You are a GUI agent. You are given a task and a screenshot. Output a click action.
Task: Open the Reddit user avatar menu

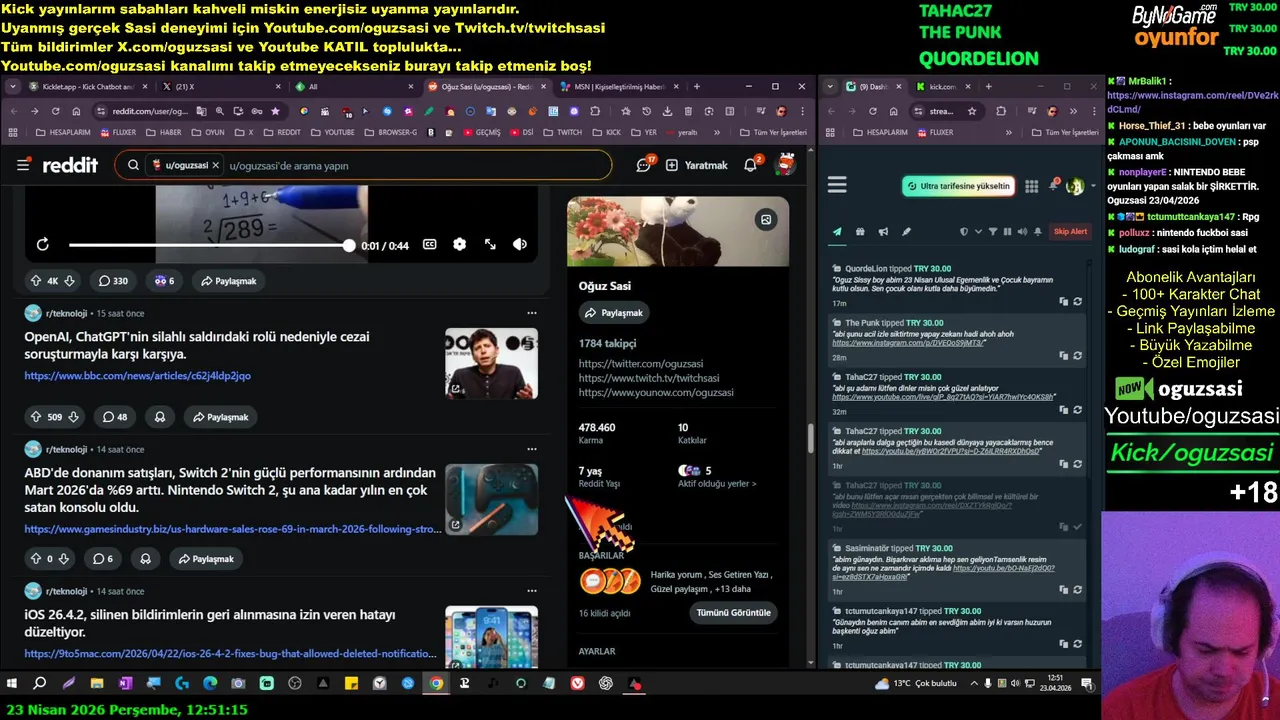[x=787, y=165]
